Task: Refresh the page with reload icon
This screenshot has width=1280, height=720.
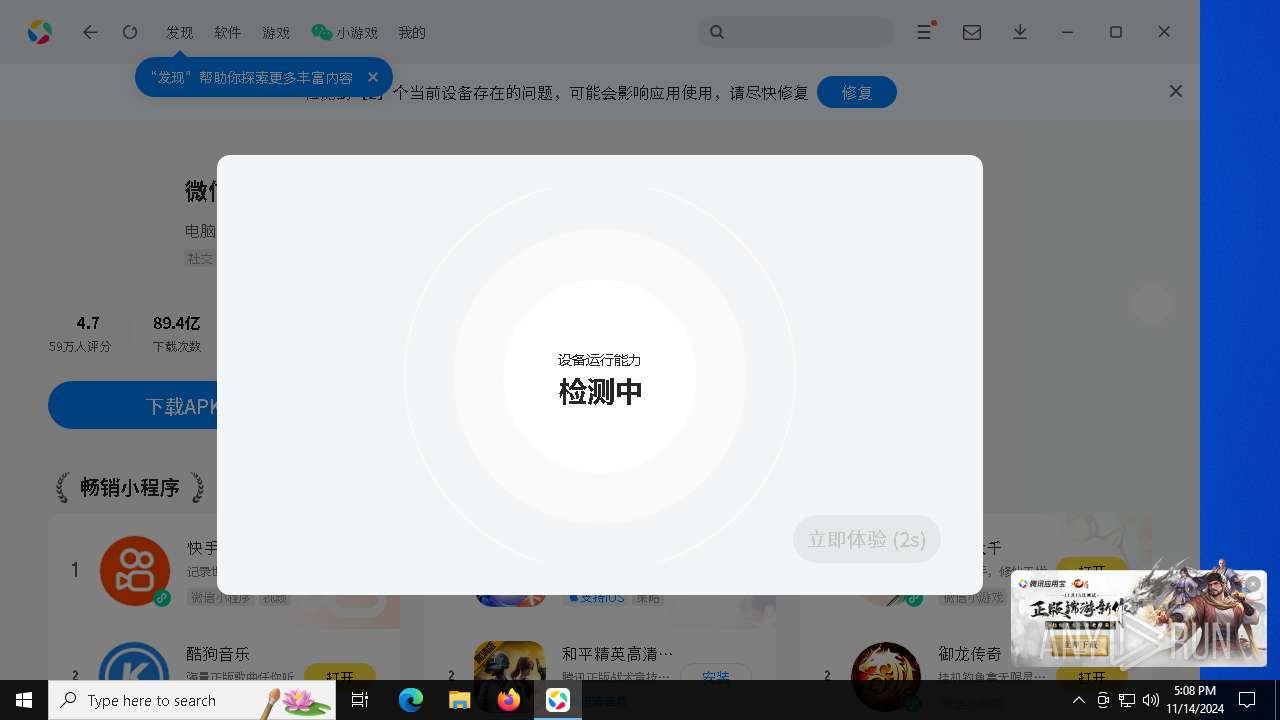Action: 130,32
